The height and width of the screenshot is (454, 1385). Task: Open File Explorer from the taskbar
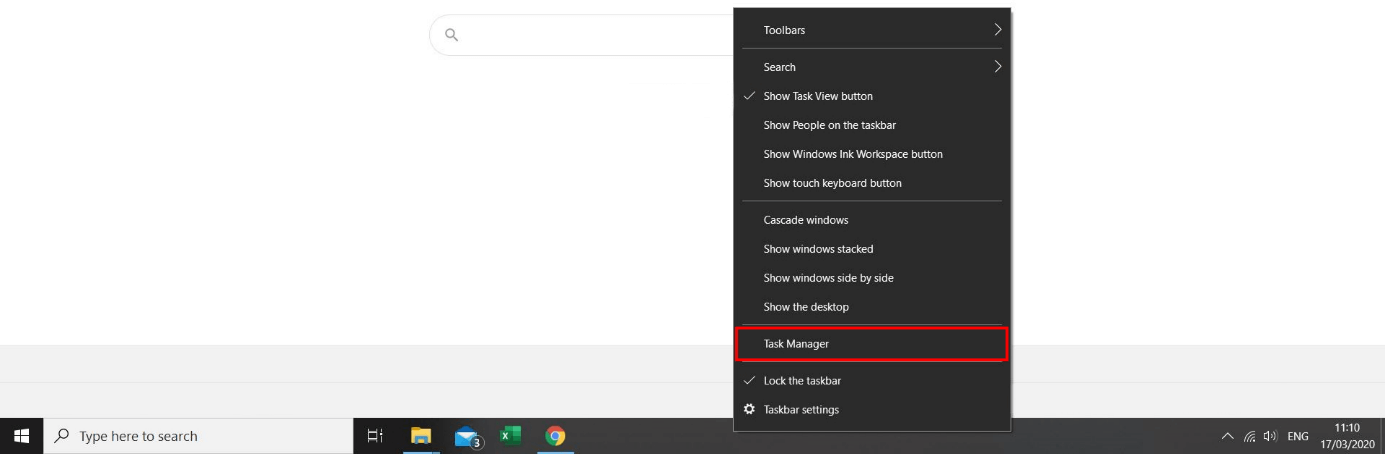[421, 436]
